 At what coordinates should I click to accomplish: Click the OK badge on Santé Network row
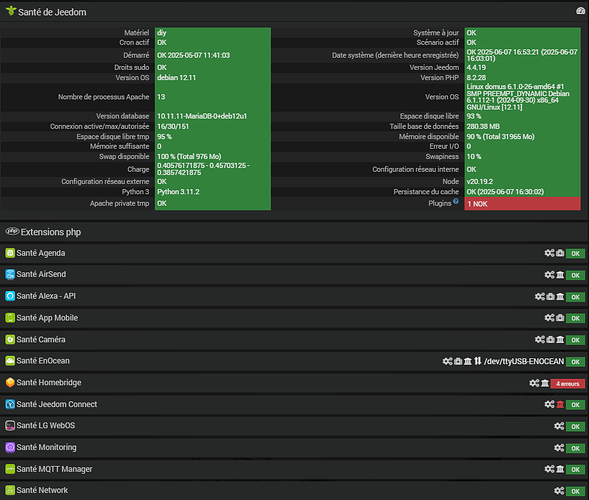tap(575, 491)
